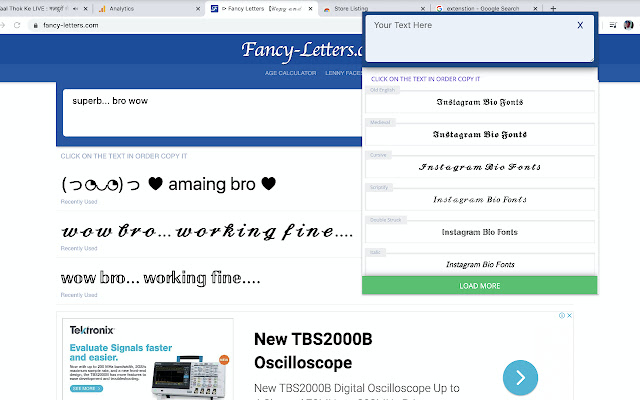The height and width of the screenshot is (400, 640).
Task: Open the AGE CALCULATOR nav link
Action: (x=290, y=73)
